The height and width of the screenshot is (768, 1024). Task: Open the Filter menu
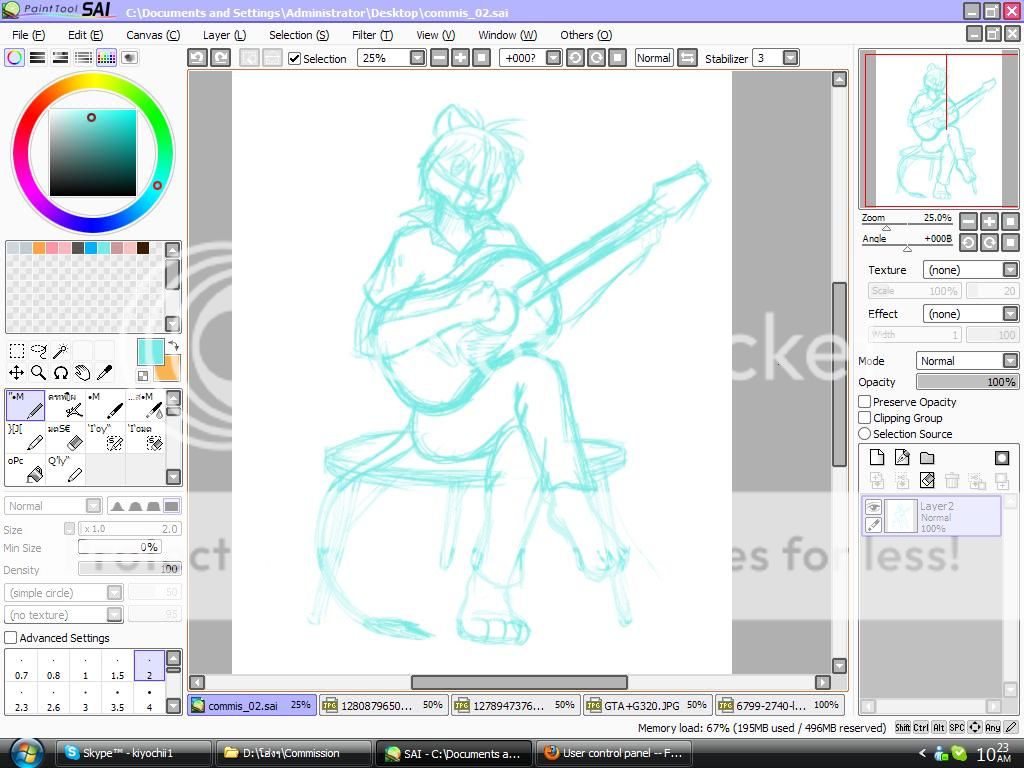click(371, 35)
